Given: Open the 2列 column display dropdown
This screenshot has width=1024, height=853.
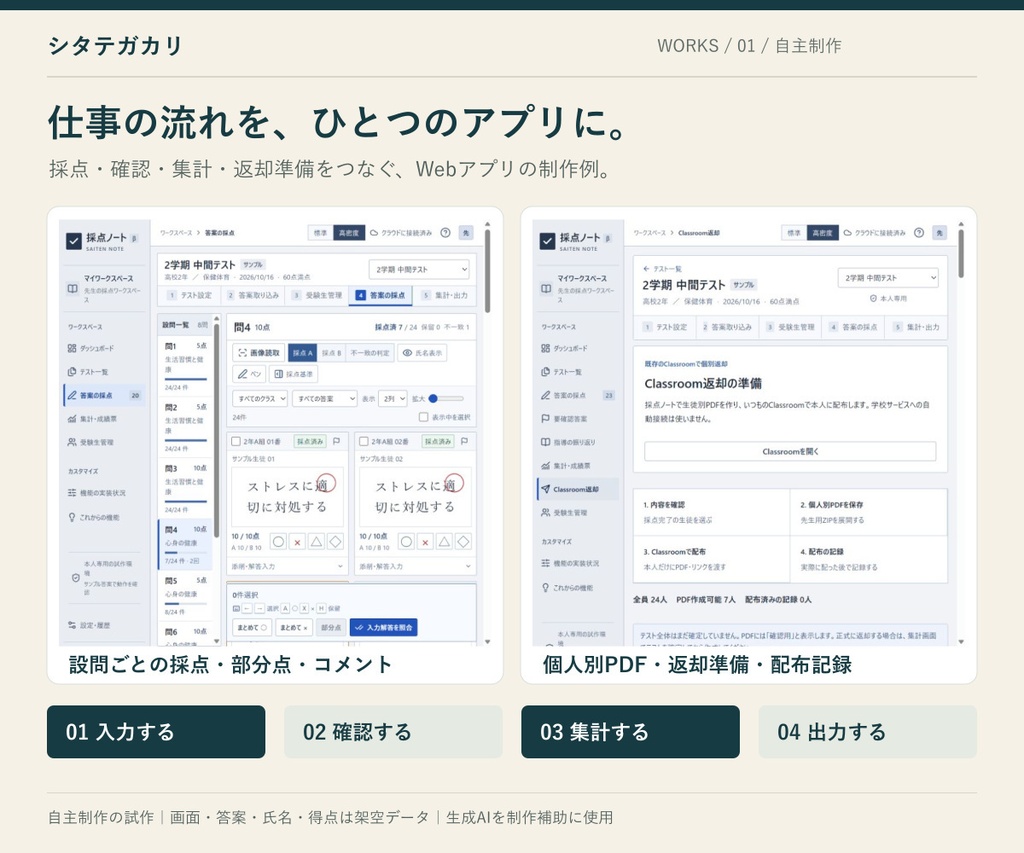Looking at the screenshot, I should (x=393, y=398).
